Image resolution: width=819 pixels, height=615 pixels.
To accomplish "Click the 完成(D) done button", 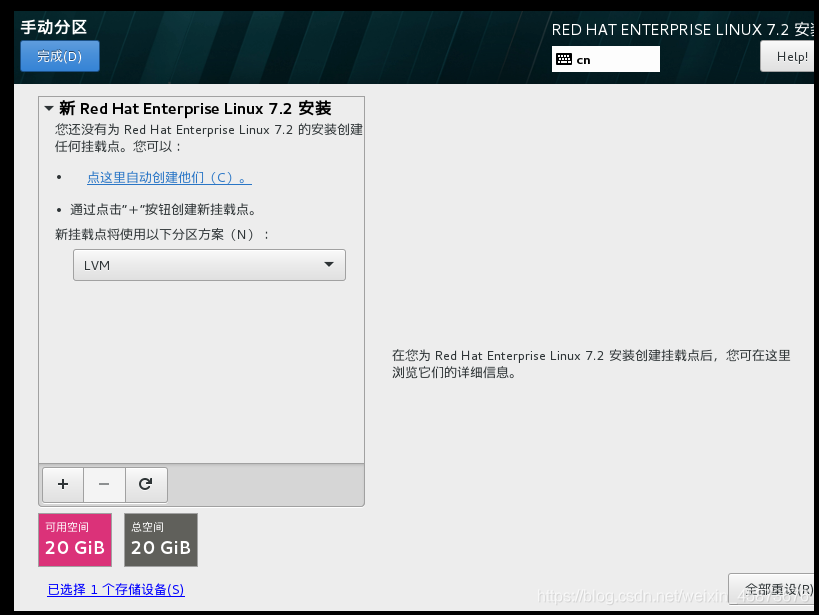I will 60,56.
